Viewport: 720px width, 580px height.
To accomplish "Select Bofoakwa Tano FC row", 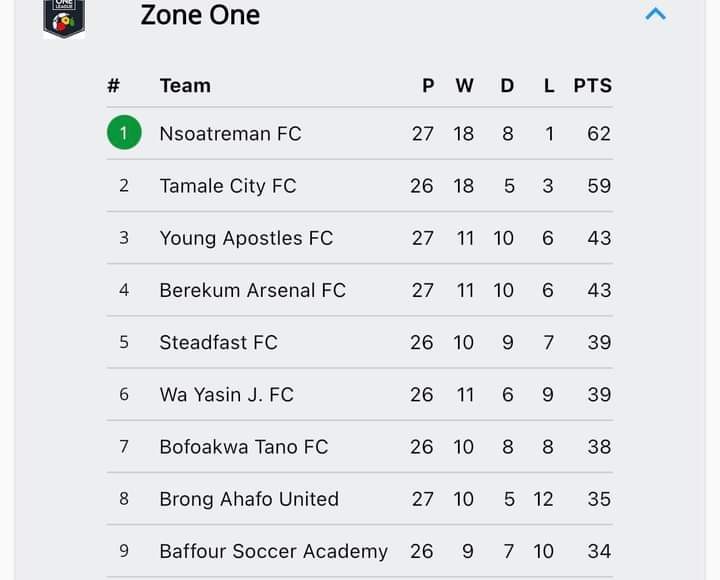I will coord(360,447).
